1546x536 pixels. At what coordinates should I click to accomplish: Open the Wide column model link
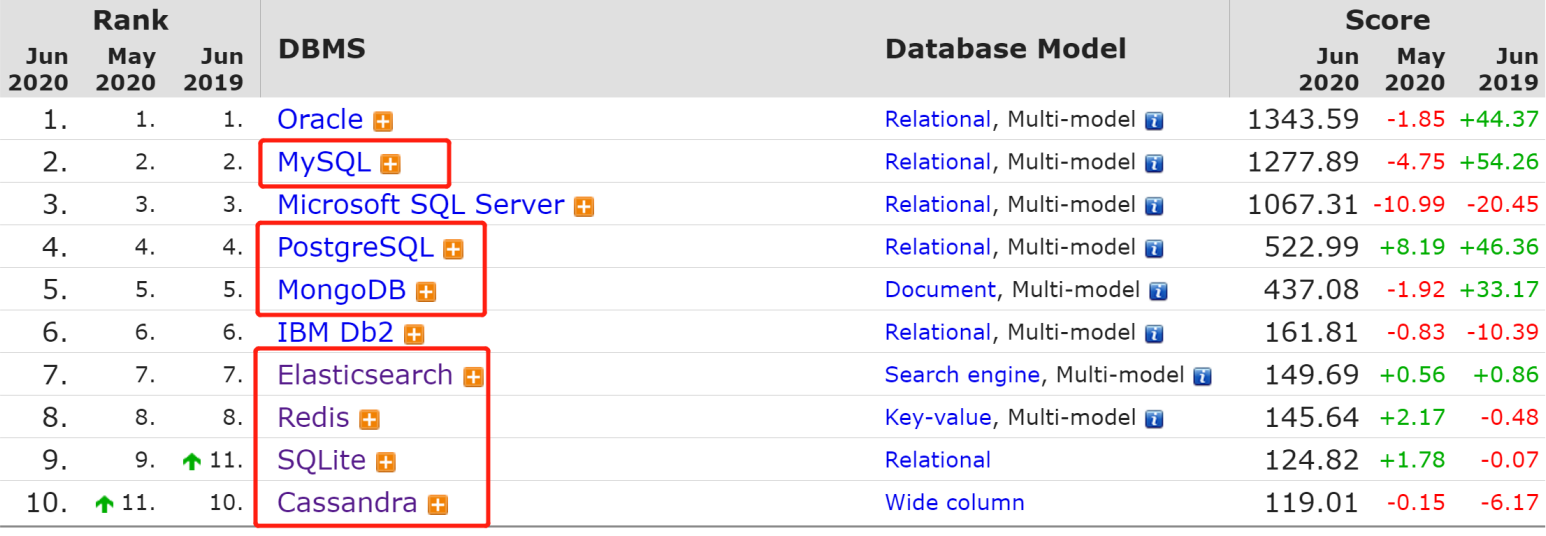954,503
